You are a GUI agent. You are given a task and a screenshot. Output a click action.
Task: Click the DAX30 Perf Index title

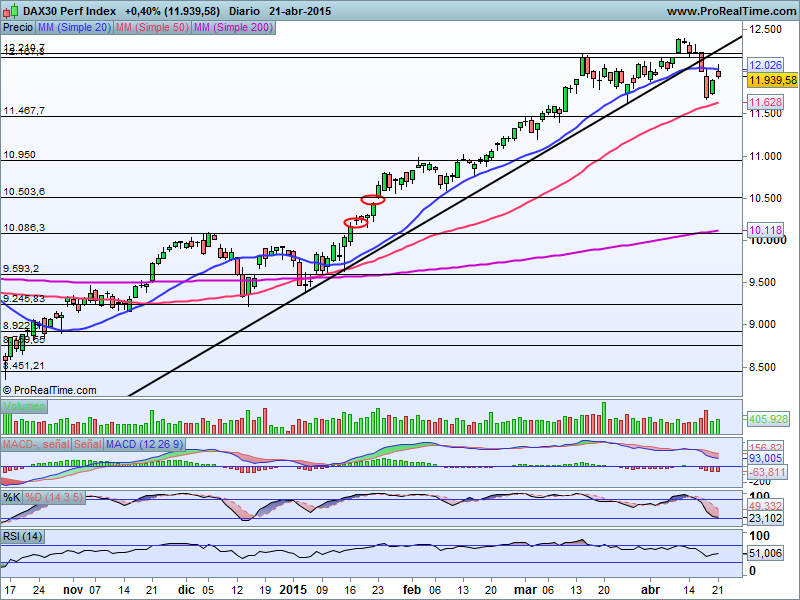pos(69,11)
